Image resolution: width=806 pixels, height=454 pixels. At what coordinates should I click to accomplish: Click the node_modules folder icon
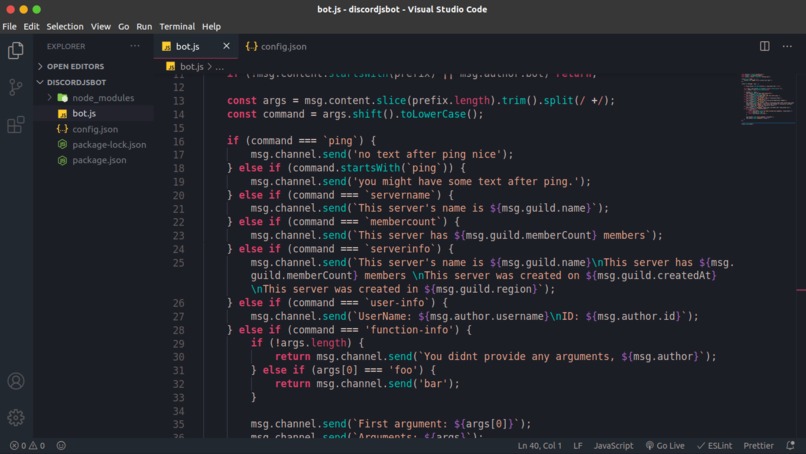click(x=63, y=98)
